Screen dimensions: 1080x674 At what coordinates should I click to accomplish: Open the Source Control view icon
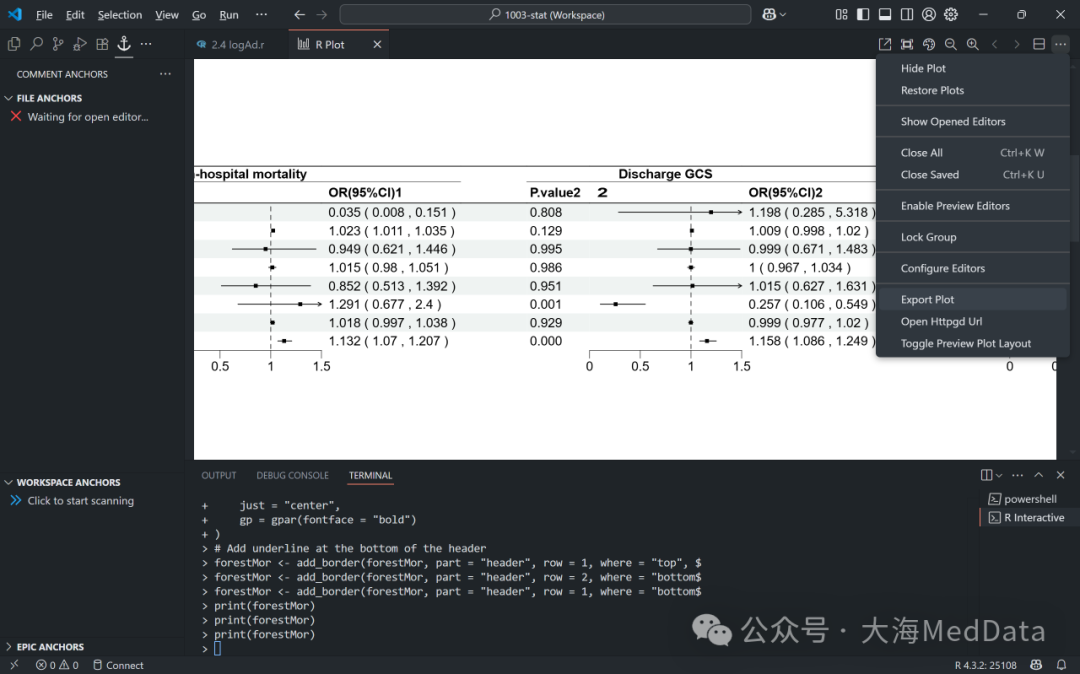pos(58,44)
